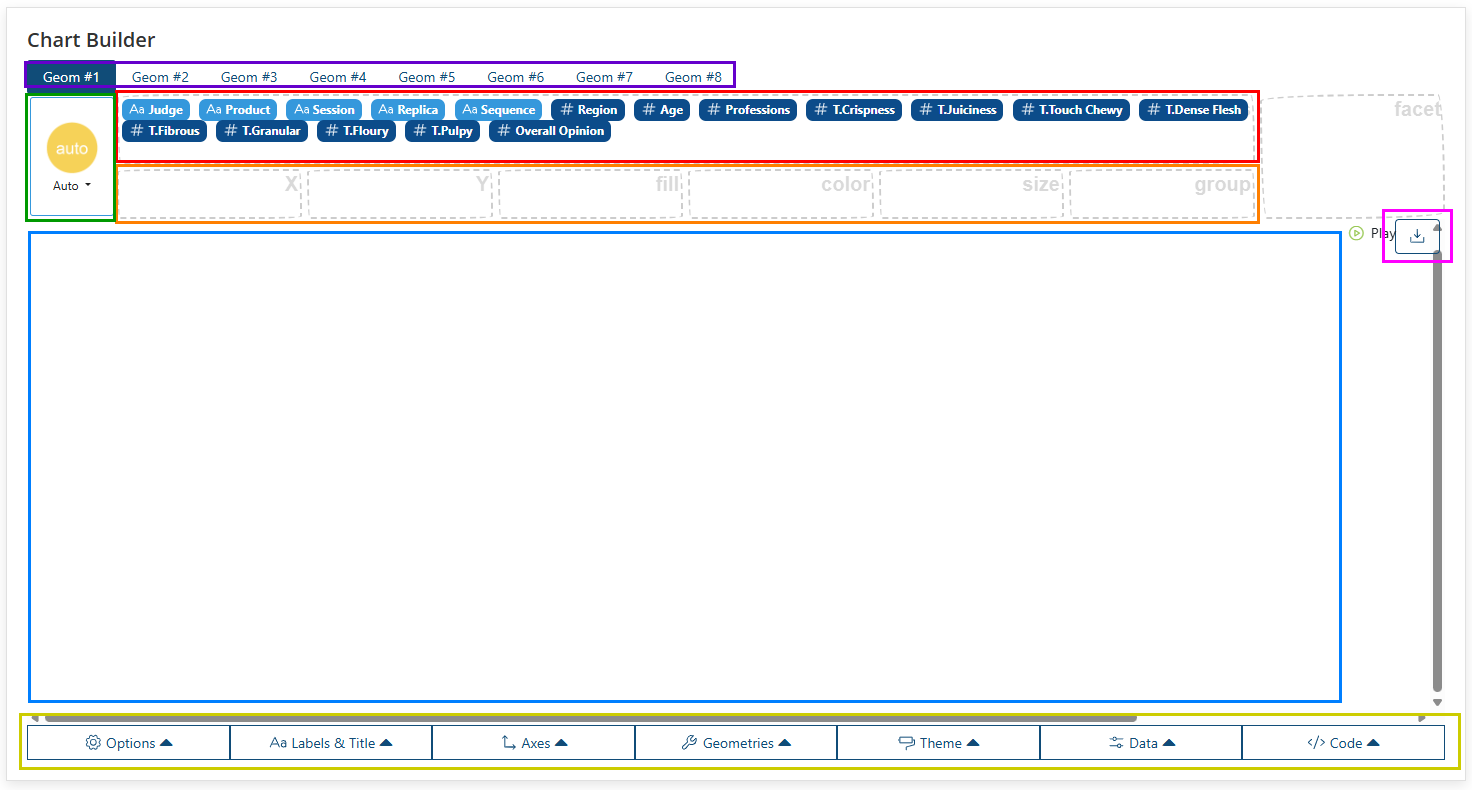Open the Axes settings panel
Screen dimensions: 1472x790
(x=534, y=743)
